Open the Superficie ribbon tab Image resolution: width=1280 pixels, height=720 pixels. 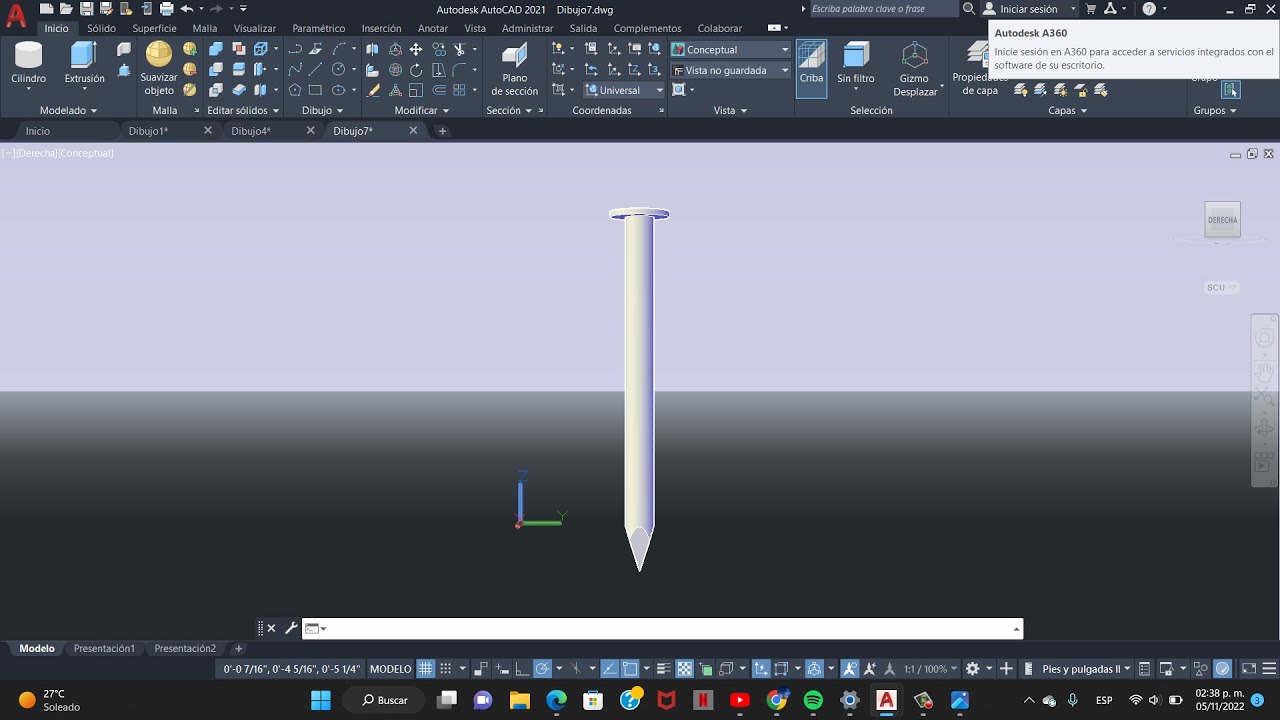(154, 28)
